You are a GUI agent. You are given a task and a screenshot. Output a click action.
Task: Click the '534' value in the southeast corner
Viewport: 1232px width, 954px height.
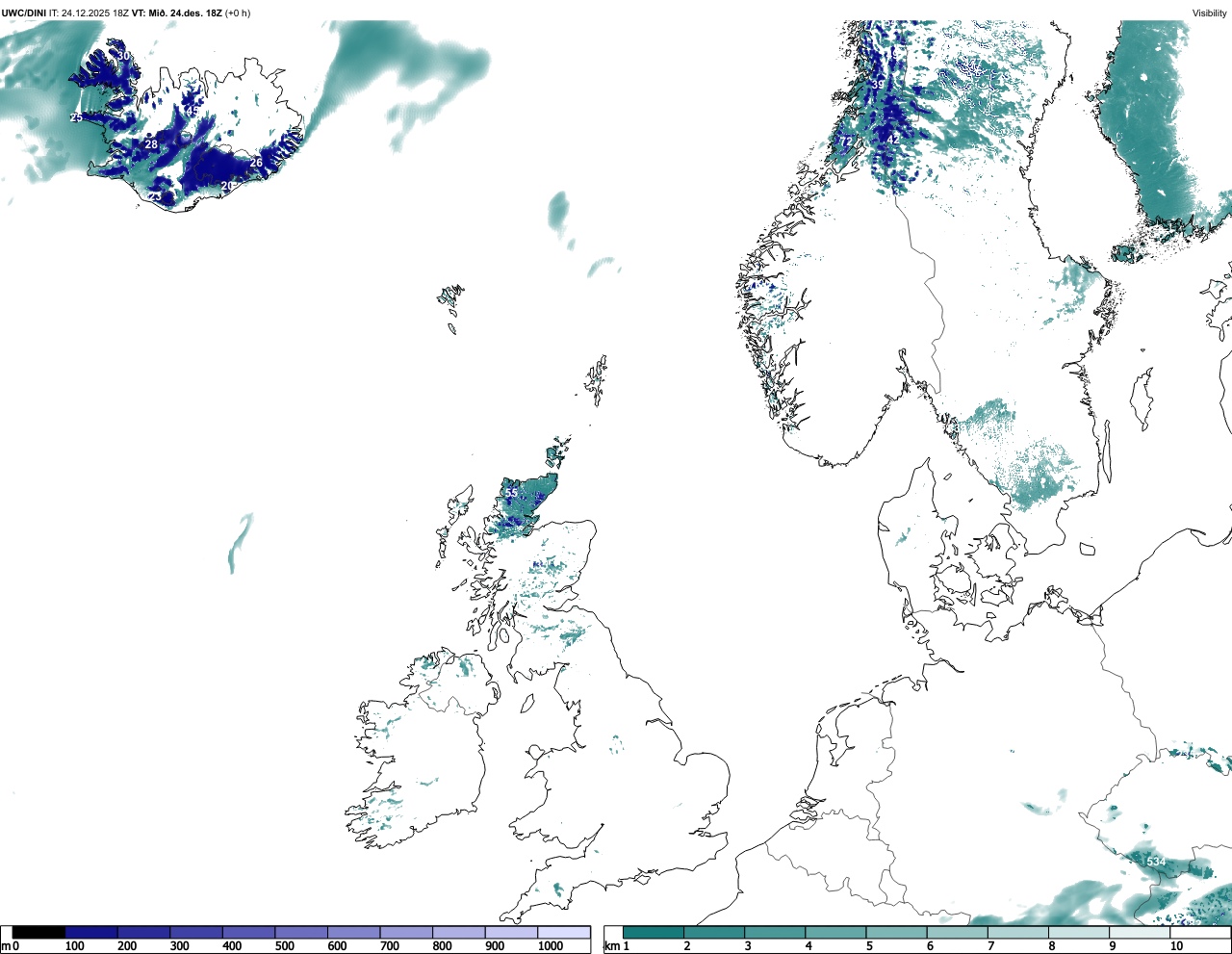click(1156, 861)
